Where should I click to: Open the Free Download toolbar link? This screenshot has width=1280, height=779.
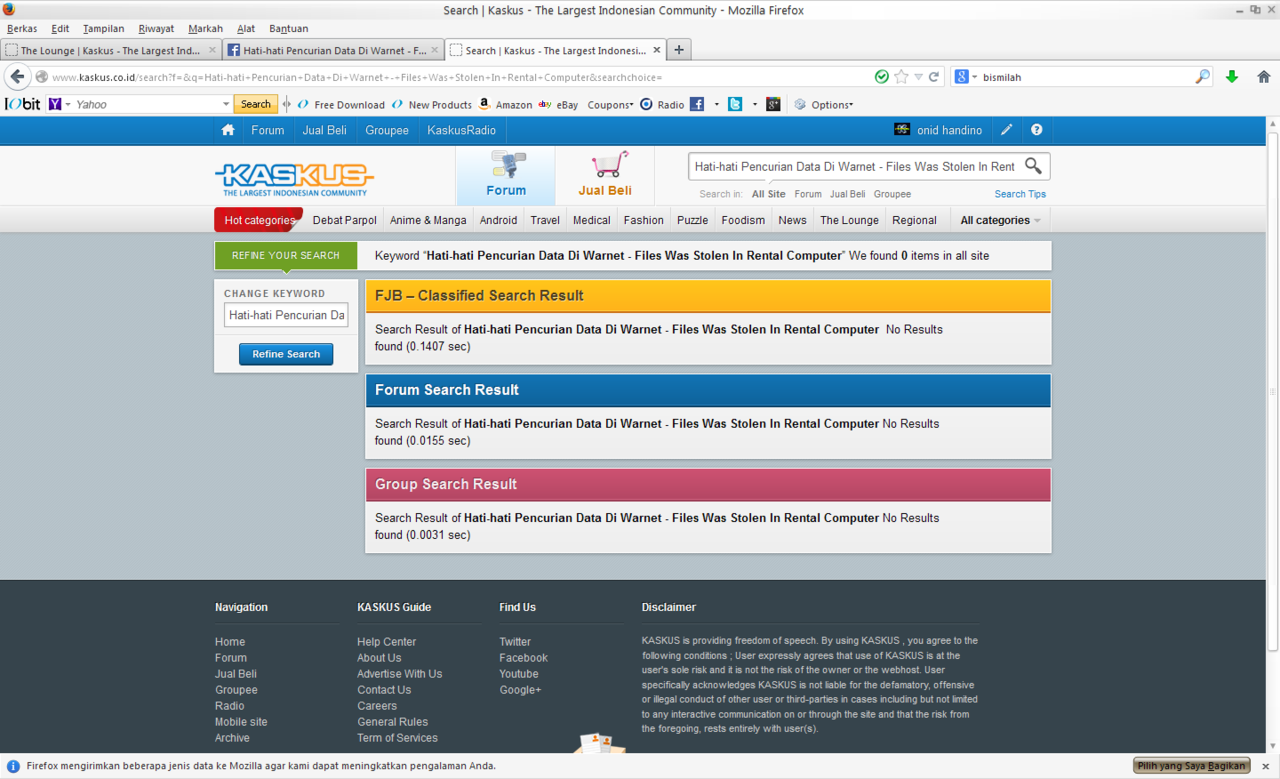click(341, 104)
